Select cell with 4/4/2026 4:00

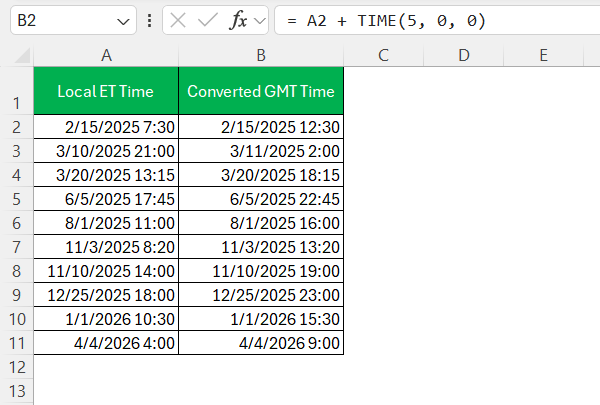point(106,343)
